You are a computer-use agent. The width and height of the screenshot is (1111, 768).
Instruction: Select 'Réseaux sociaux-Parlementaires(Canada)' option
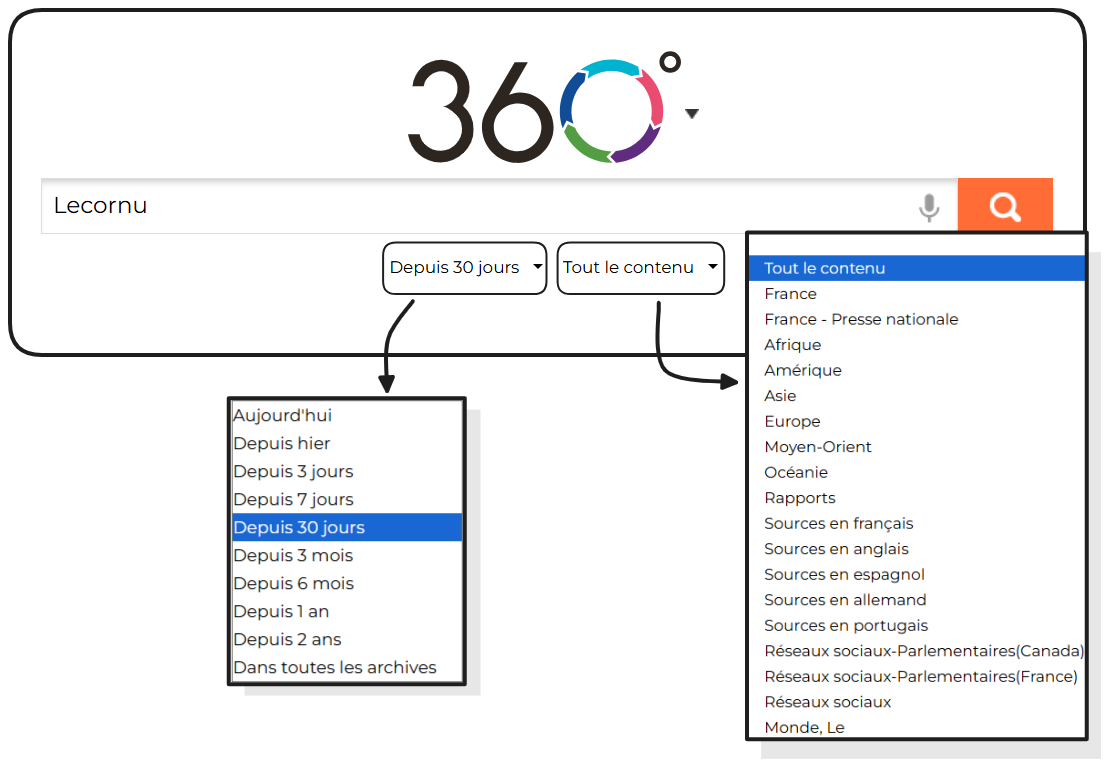pyautogui.click(x=917, y=651)
